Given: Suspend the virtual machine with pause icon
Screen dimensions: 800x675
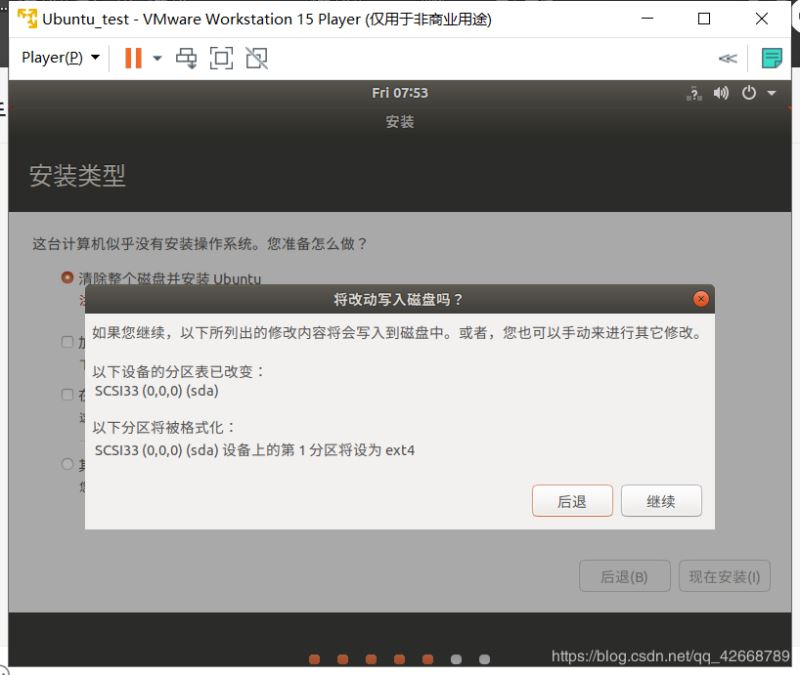Looking at the screenshot, I should [134, 57].
